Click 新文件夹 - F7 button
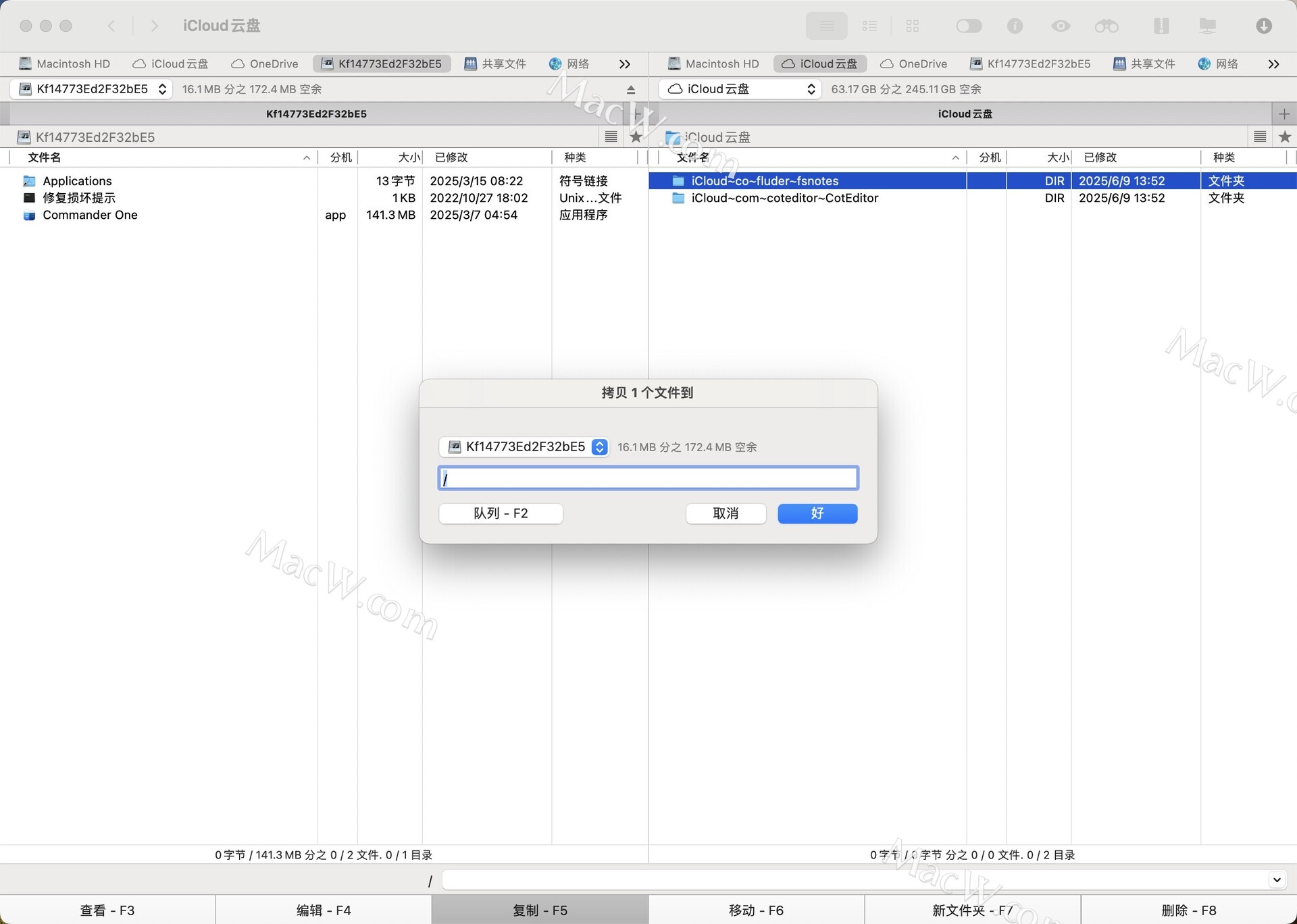1297x924 pixels. [x=972, y=910]
